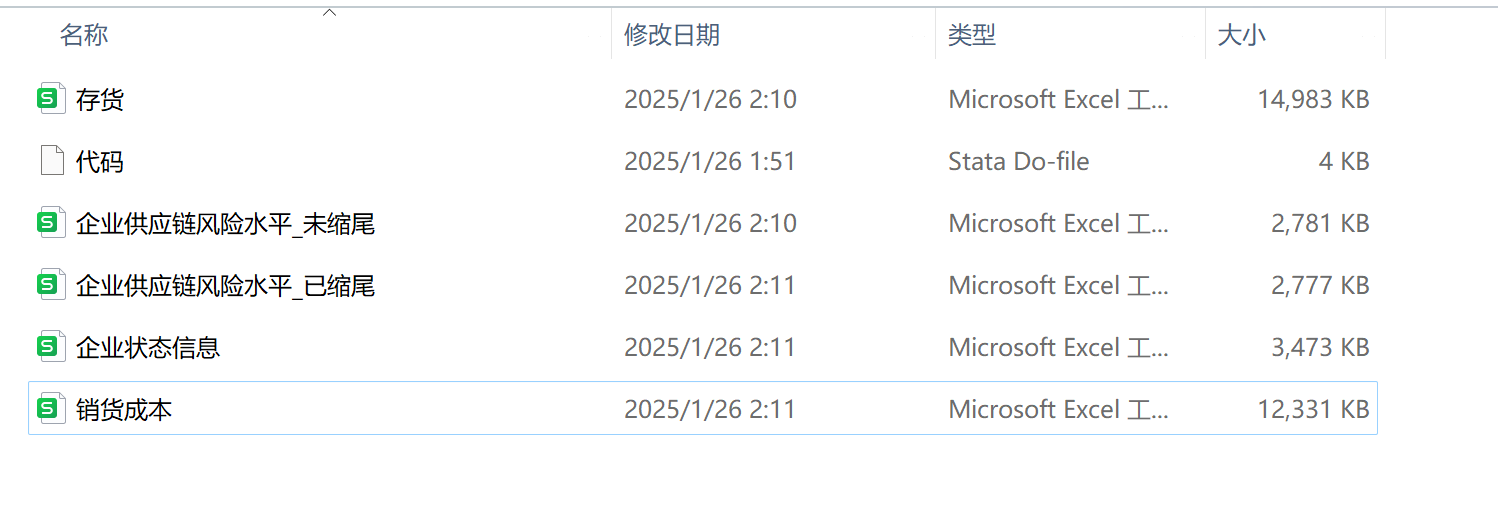Click the 2025/1/26 1:51 modified date
The image size is (1498, 518).
(710, 161)
